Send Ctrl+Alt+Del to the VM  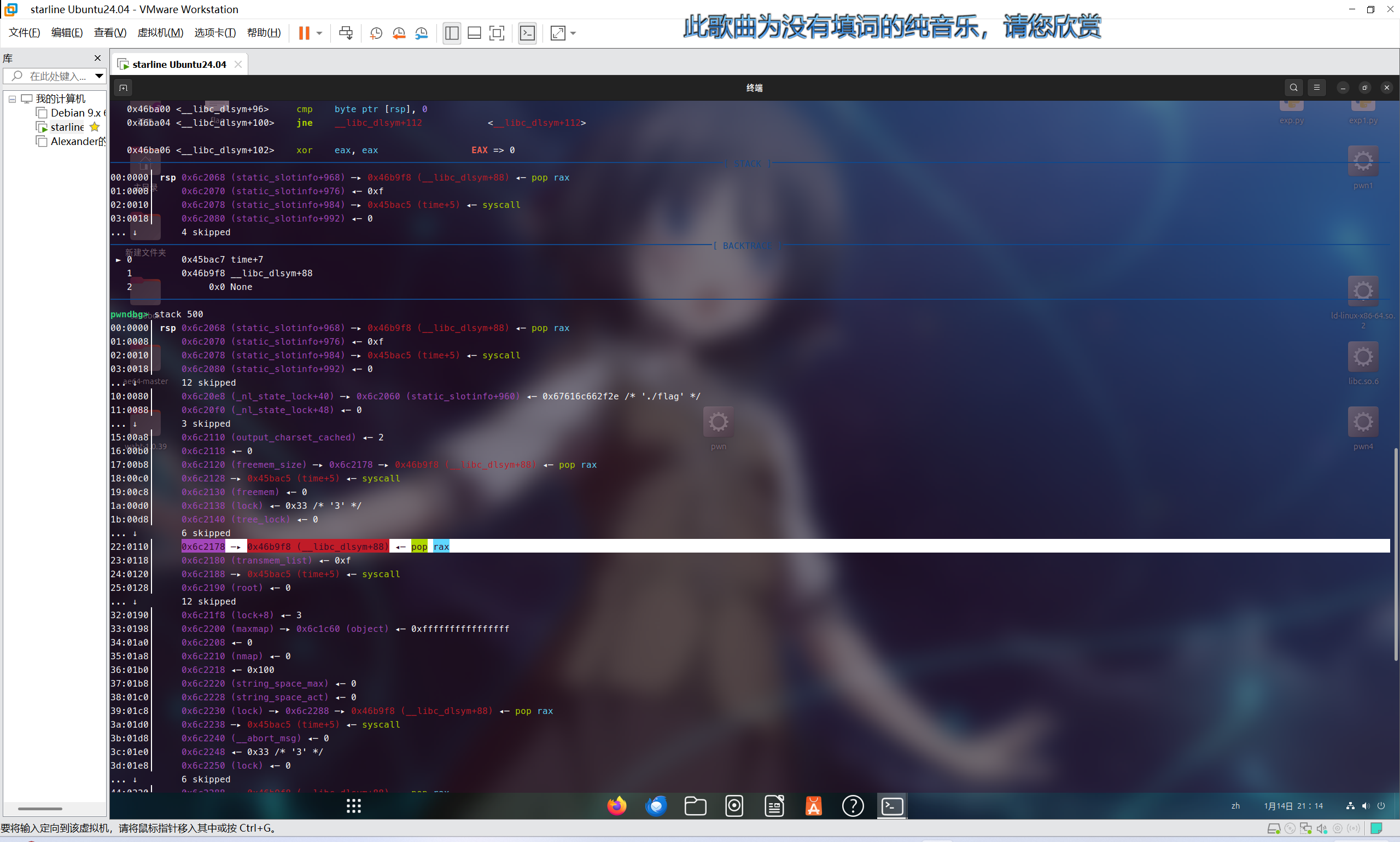click(346, 33)
